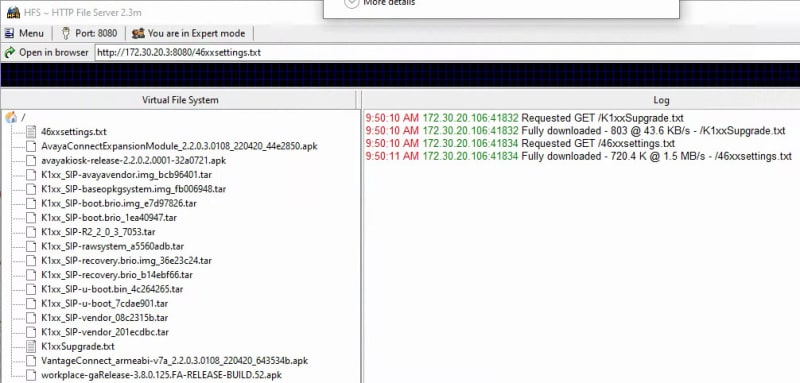Select K1xx_SIP-vendor_08c2315b.tar
Viewport: 800px width, 383px height.
pos(105,317)
